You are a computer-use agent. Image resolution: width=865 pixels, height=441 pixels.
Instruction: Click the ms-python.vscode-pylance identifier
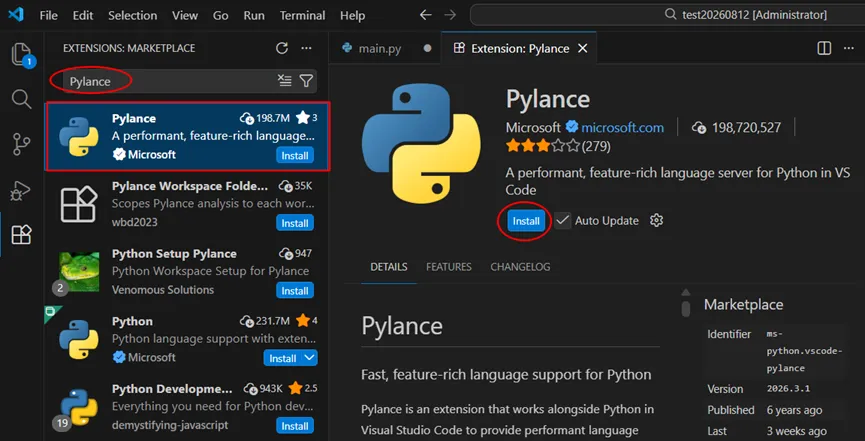click(805, 351)
